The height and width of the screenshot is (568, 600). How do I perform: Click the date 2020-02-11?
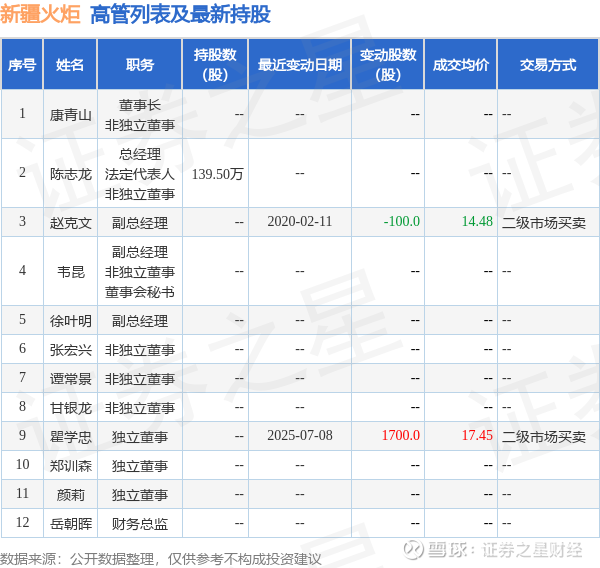click(300, 222)
